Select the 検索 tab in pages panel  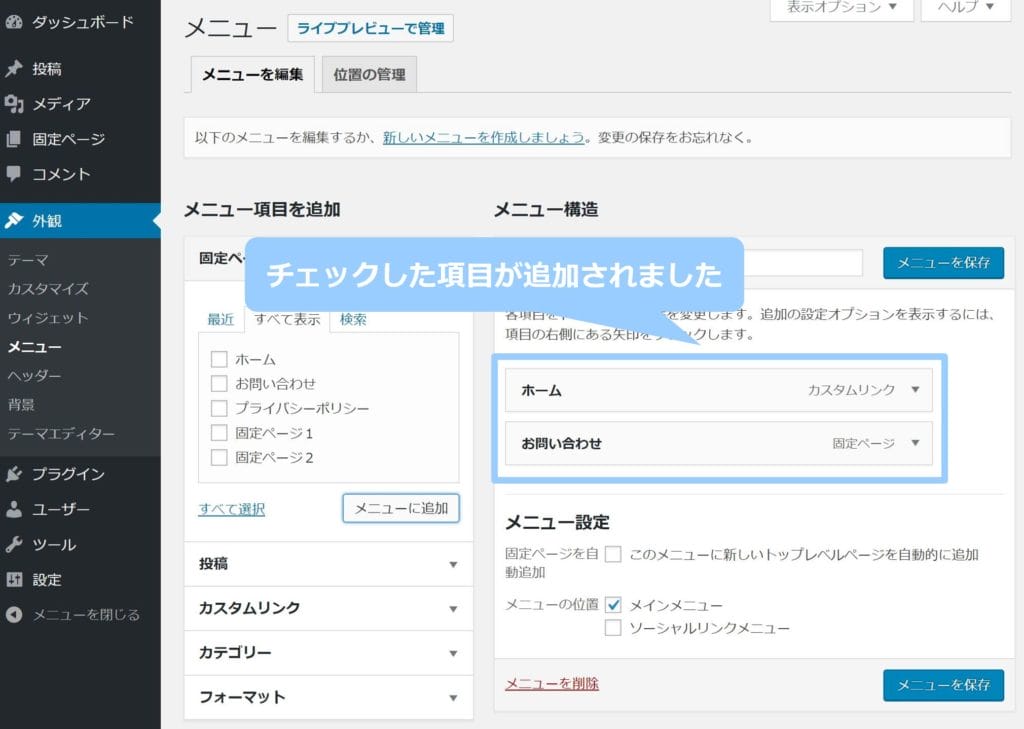coord(353,320)
